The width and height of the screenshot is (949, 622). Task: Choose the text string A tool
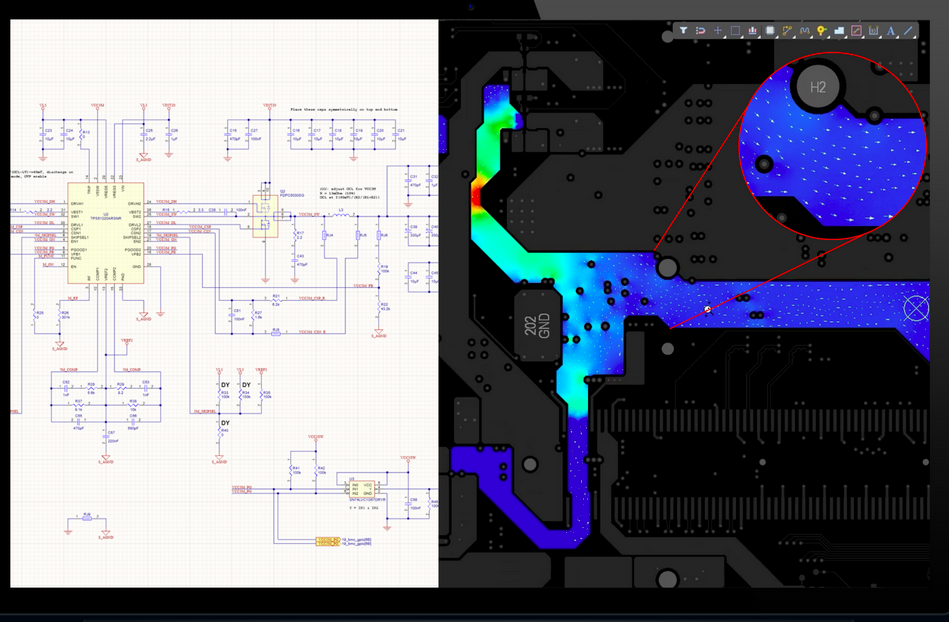(891, 31)
